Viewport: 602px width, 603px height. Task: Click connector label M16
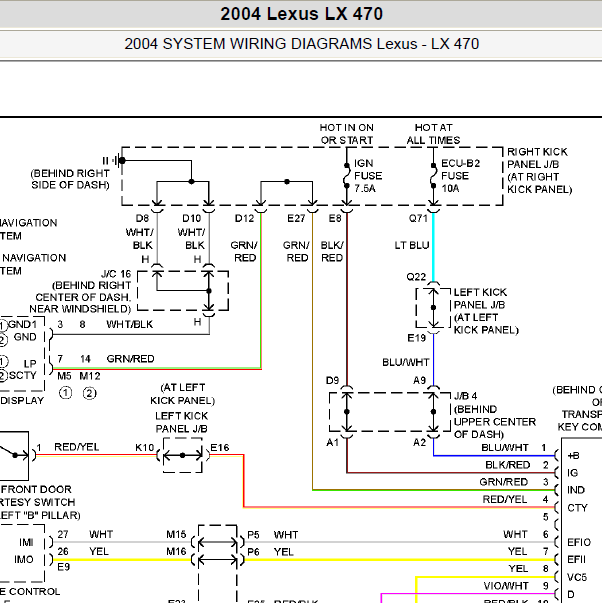point(176,551)
